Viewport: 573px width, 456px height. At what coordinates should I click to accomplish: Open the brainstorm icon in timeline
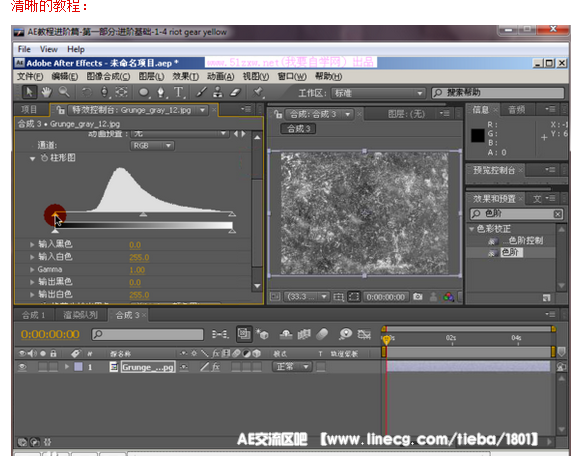pyautogui.click(x=345, y=334)
